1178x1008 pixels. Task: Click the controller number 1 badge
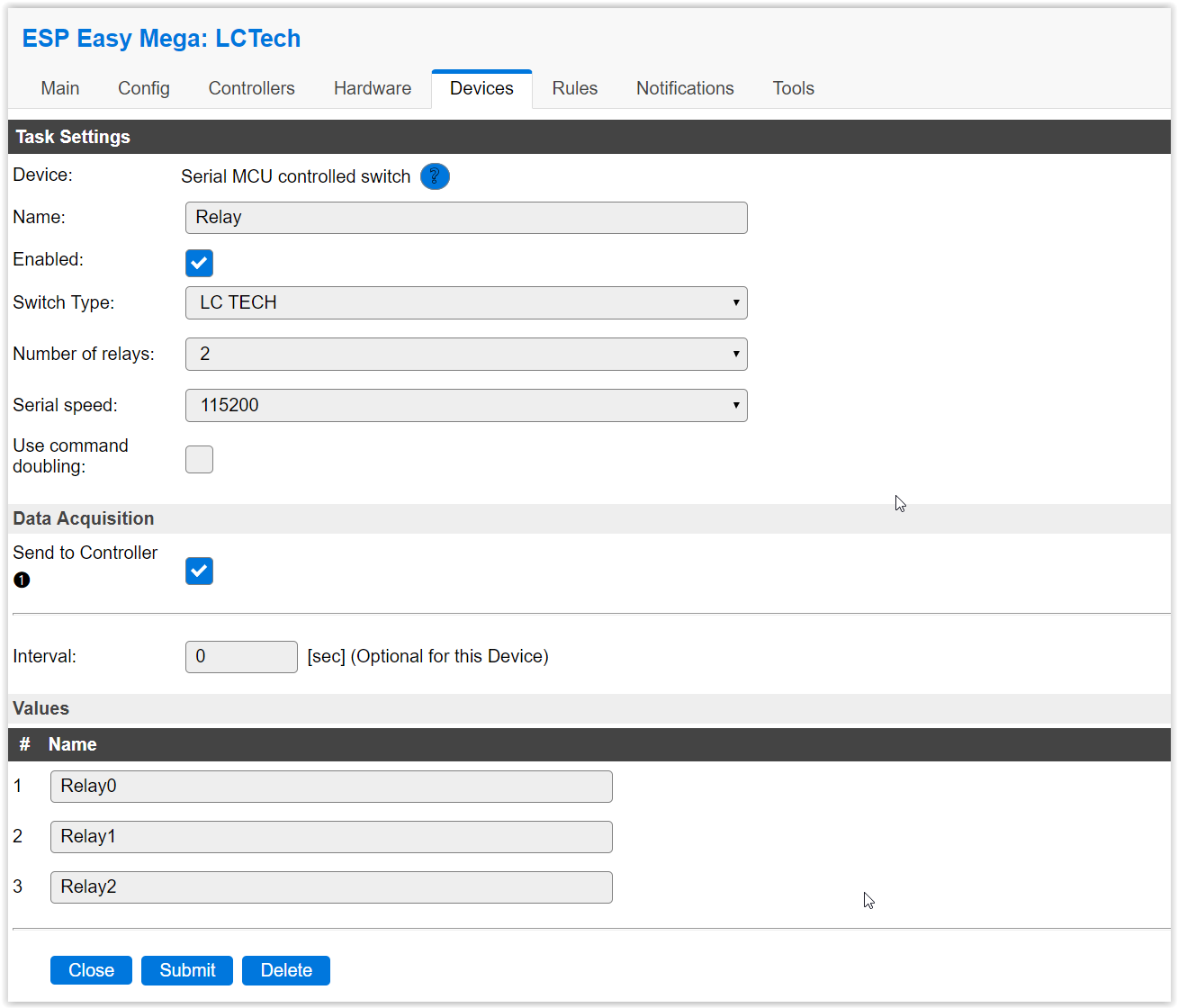coord(22,580)
